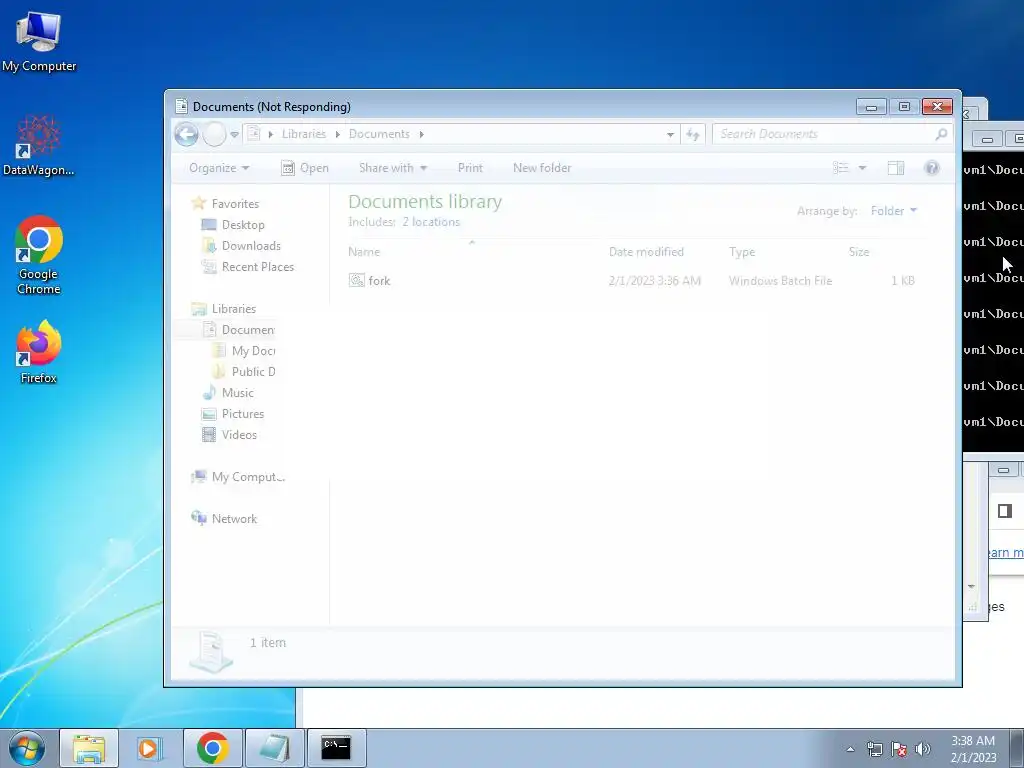Click the 2 locations link
The height and width of the screenshot is (768, 1024).
tap(430, 222)
